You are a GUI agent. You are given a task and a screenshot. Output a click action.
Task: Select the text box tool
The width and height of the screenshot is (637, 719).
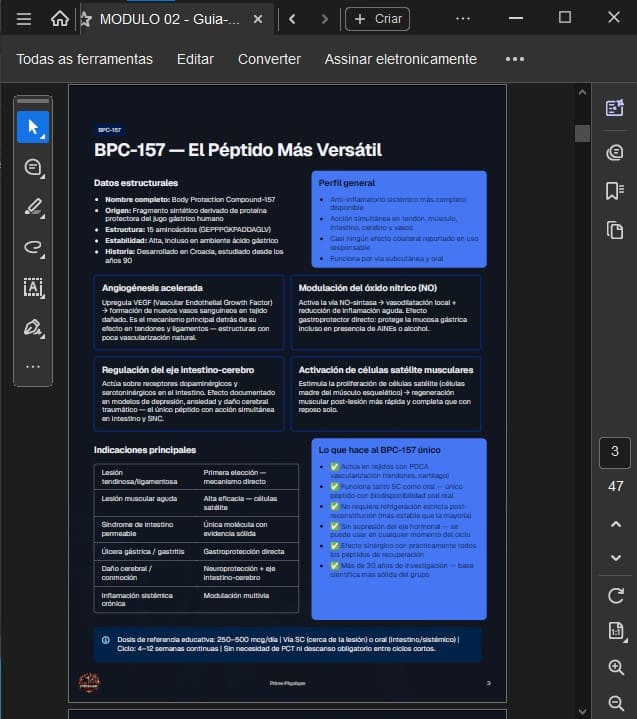[x=33, y=288]
